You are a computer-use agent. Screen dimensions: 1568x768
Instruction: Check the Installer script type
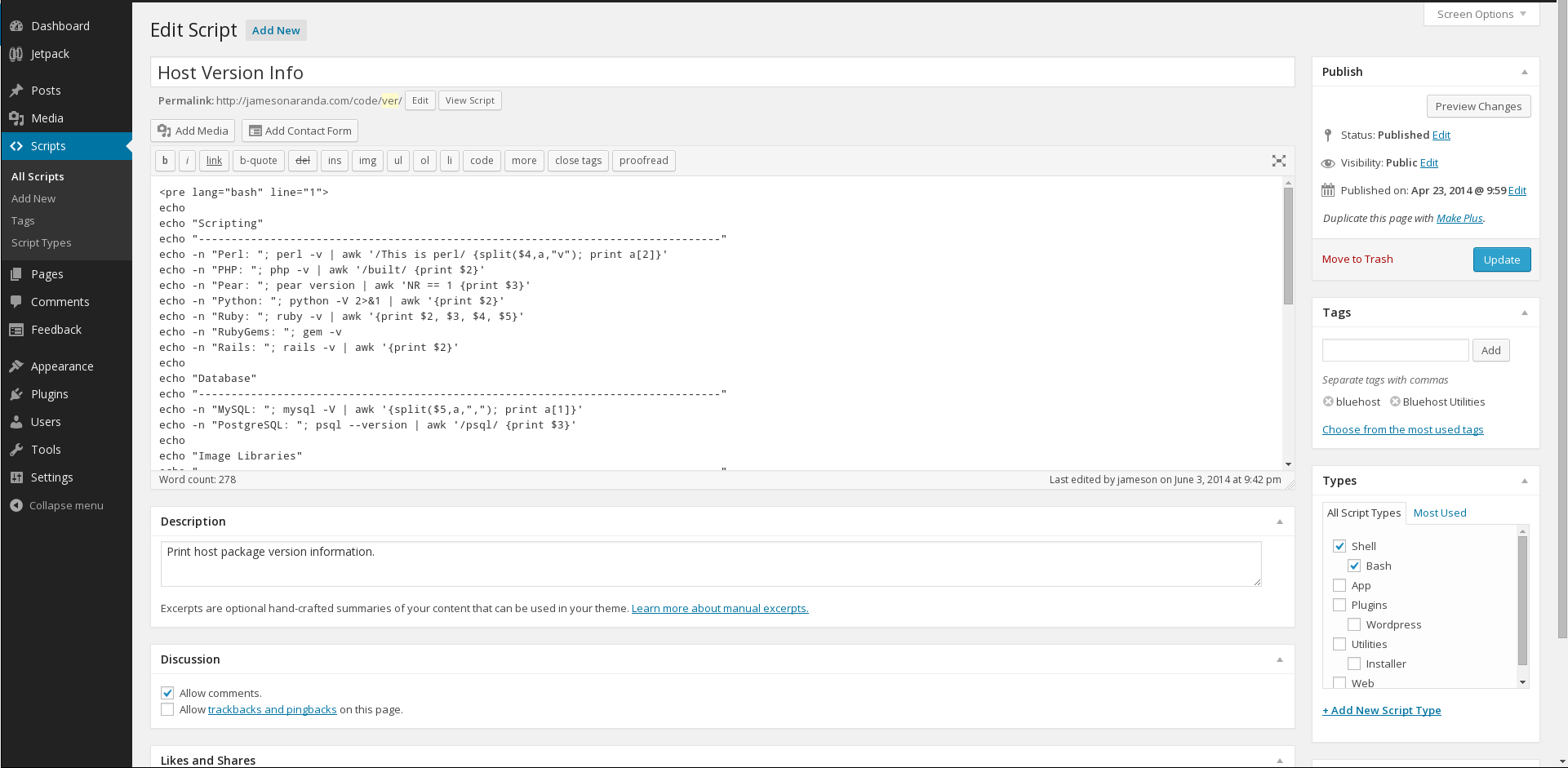1354,664
